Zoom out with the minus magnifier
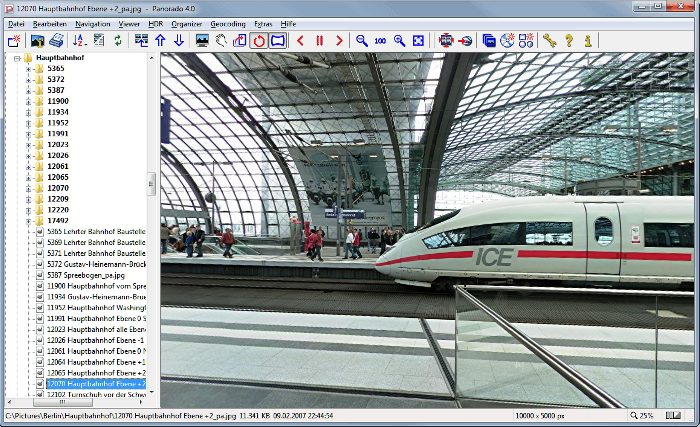This screenshot has width=700, height=427. (362, 41)
